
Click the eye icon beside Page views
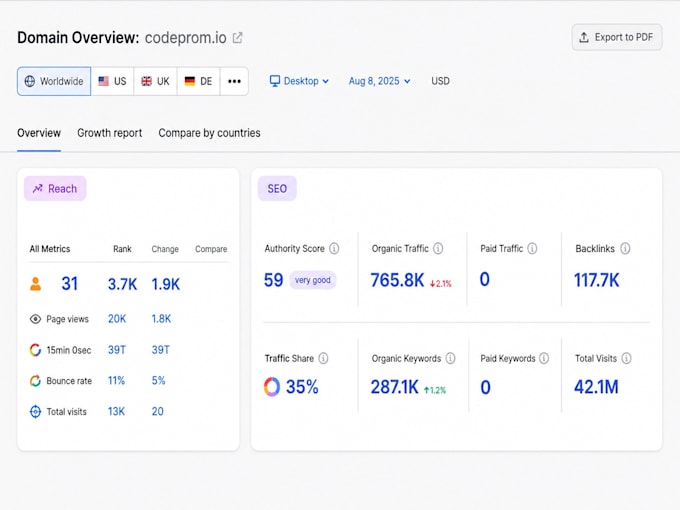(35, 319)
